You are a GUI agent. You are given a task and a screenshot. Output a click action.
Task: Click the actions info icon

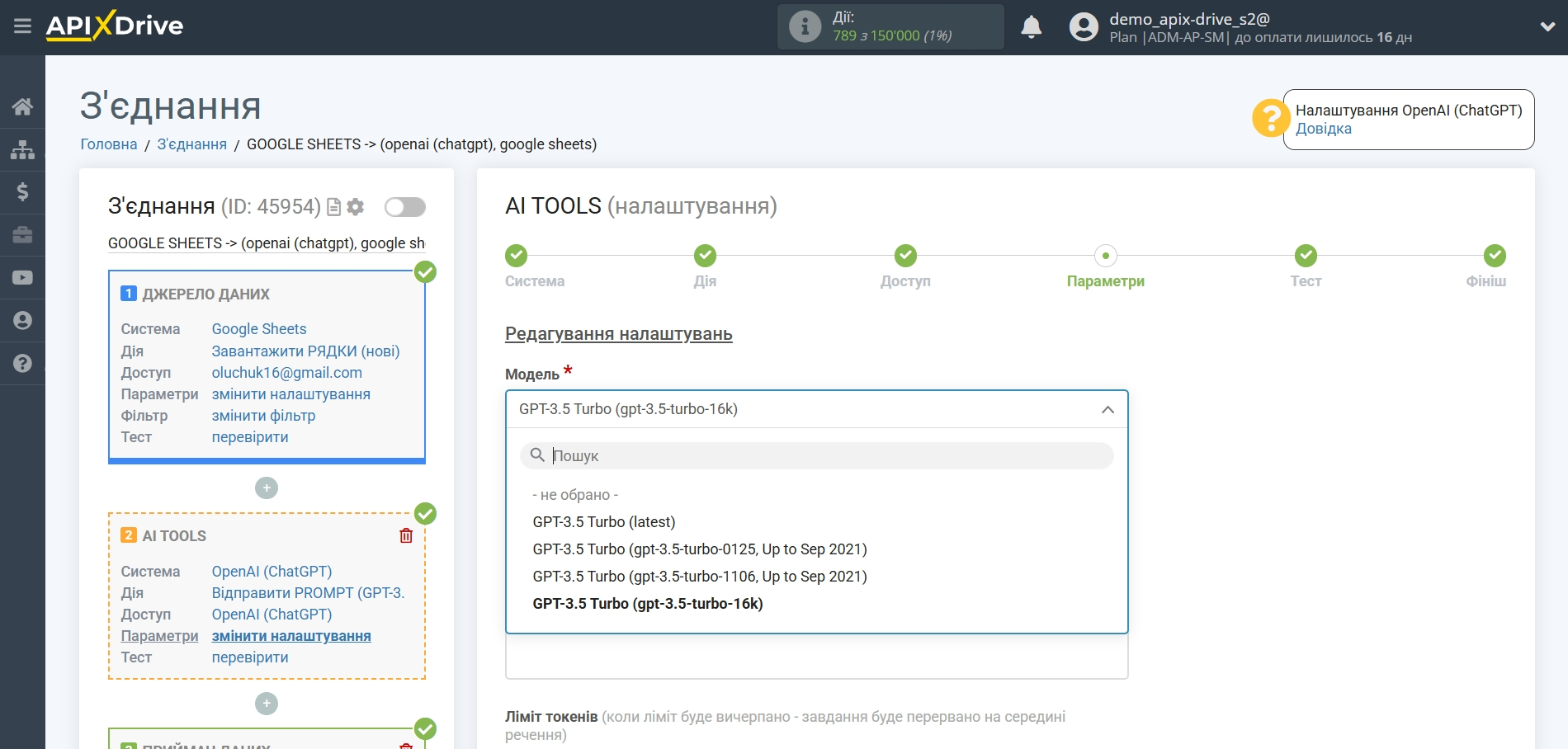[805, 26]
